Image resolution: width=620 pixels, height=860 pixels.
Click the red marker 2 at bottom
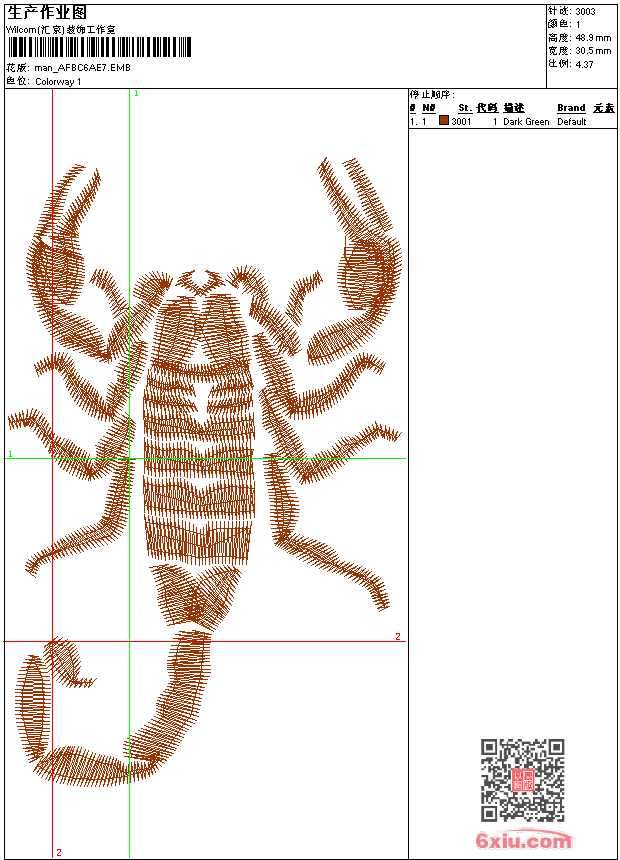pos(59,852)
